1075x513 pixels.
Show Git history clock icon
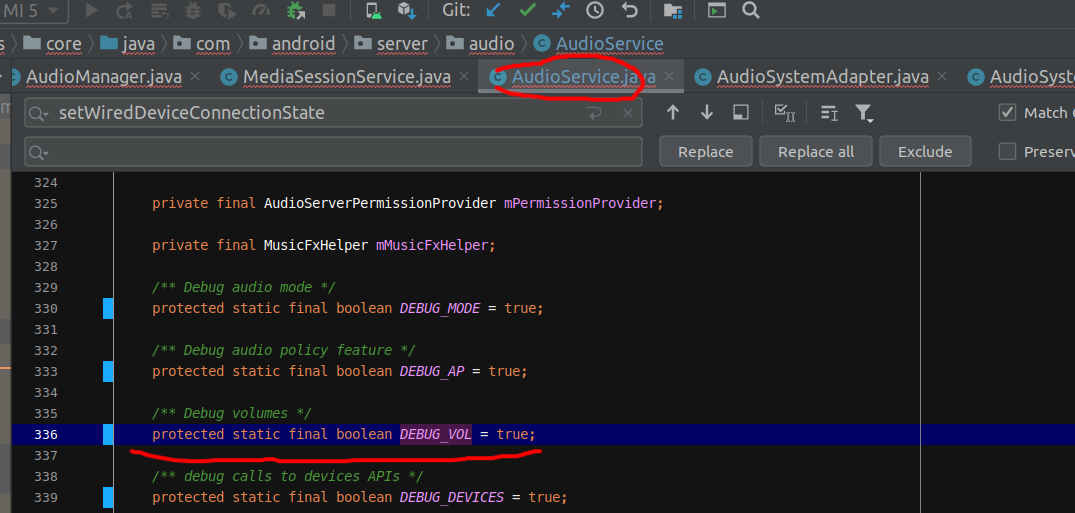595,10
